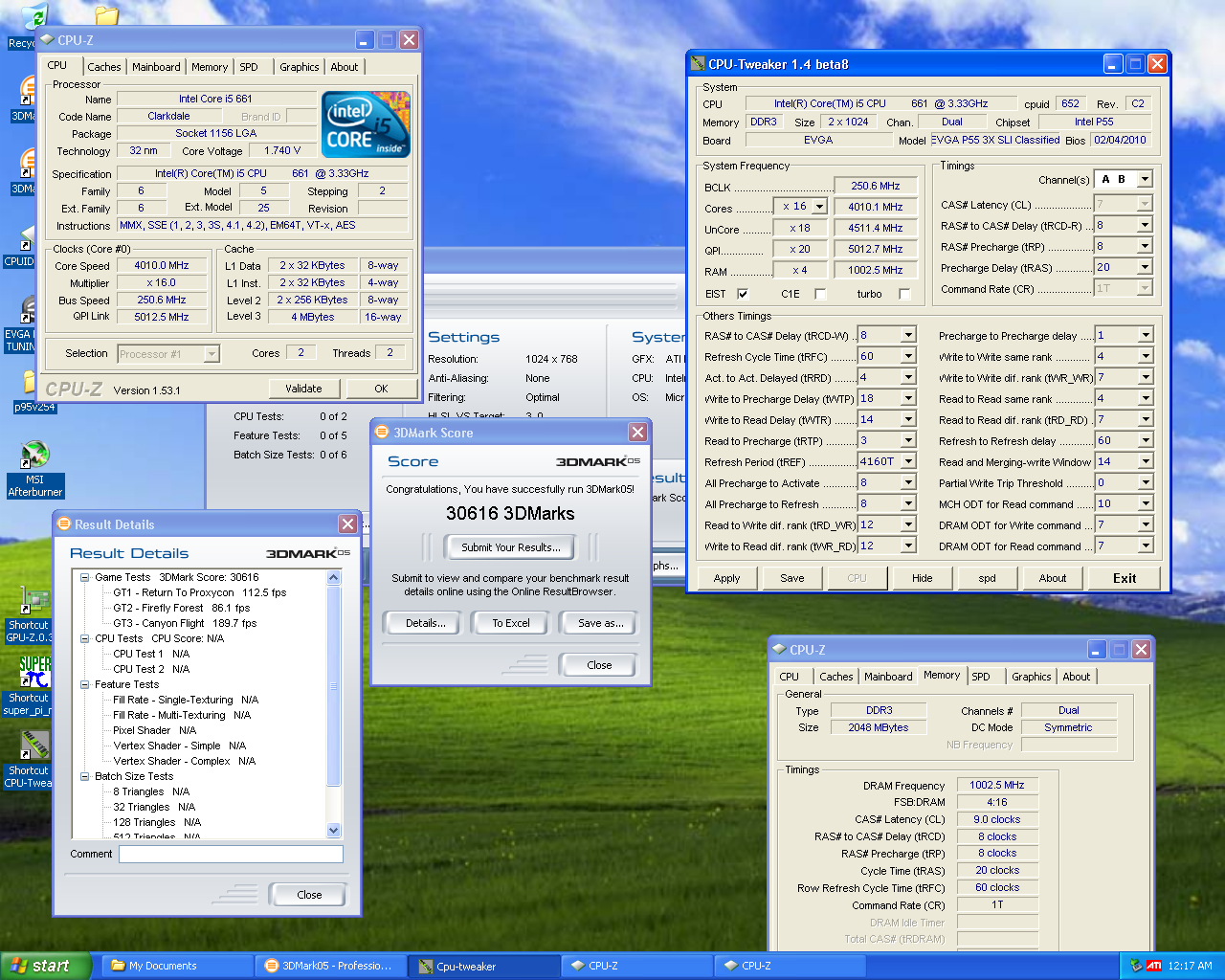Screen dimensions: 1225x980
Task: Open RAS# to CAS# Delay (tRCD-R) dropdown
Action: pyautogui.click(x=1145, y=225)
